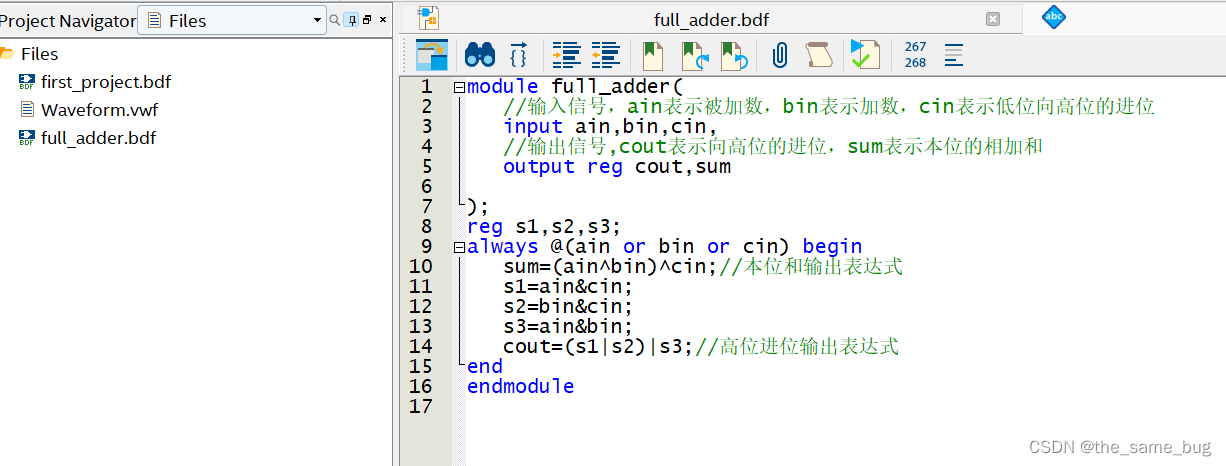Click the schematic icon left of full_adder.bdf tab
The width and height of the screenshot is (1226, 466).
(429, 17)
